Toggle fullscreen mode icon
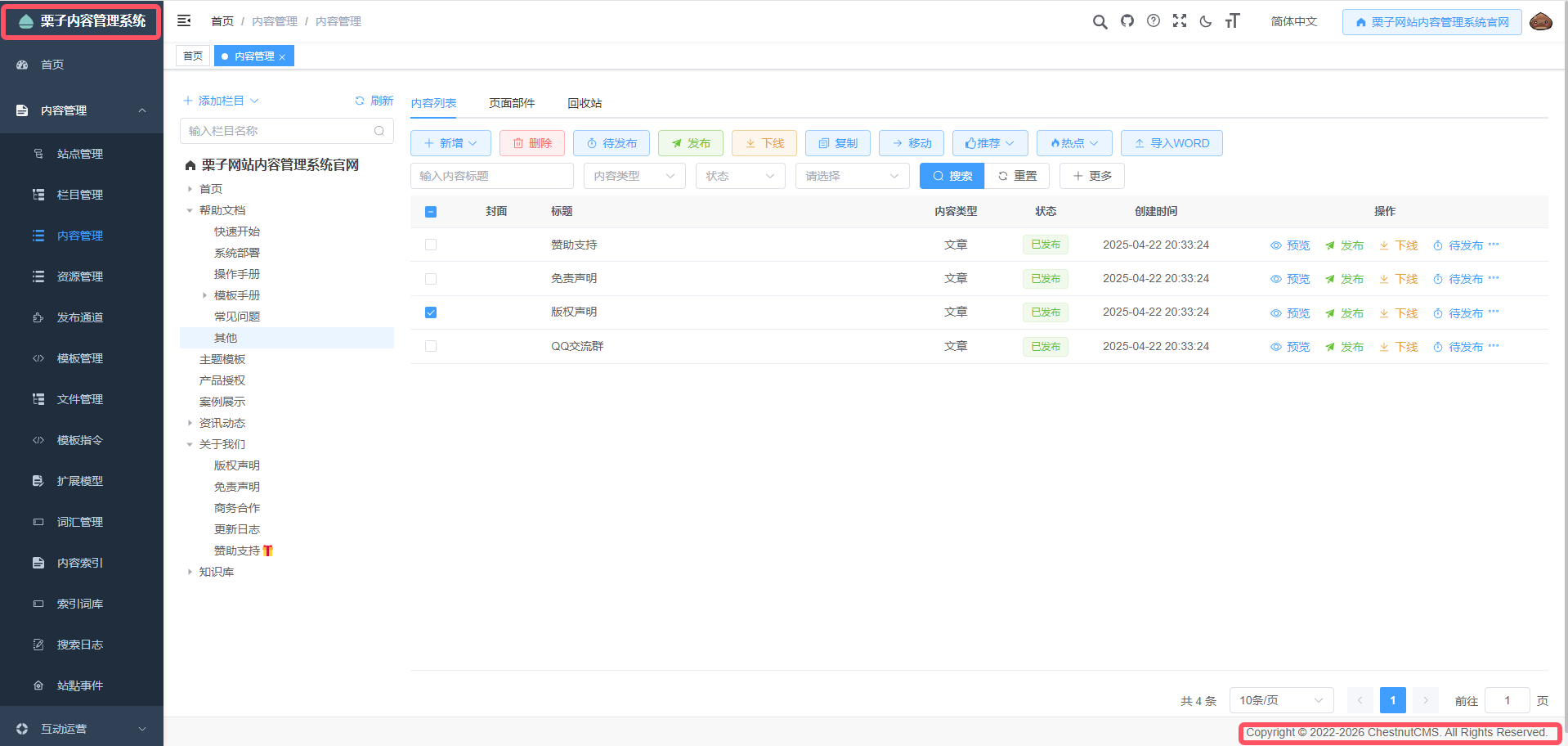 1179,21
